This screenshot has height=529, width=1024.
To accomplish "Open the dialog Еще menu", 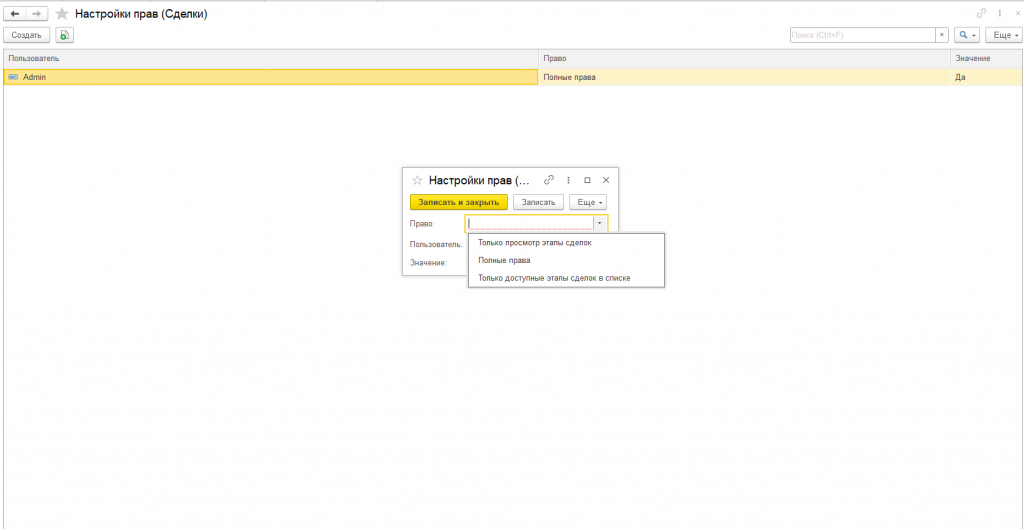I will point(588,202).
